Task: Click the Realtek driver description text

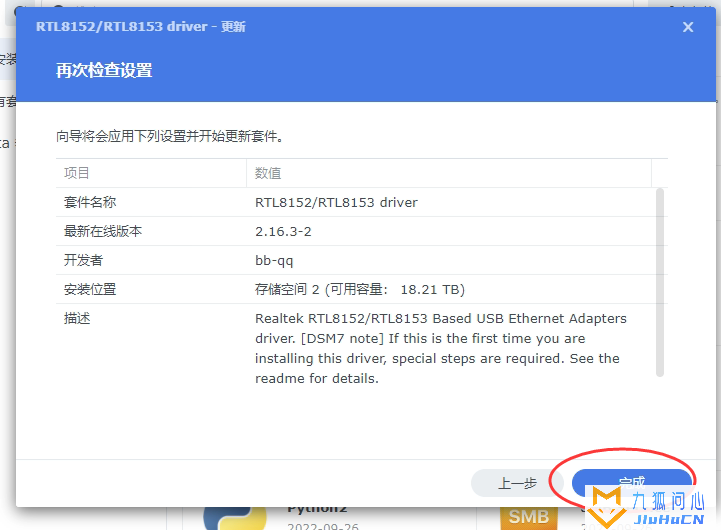Action: point(441,348)
